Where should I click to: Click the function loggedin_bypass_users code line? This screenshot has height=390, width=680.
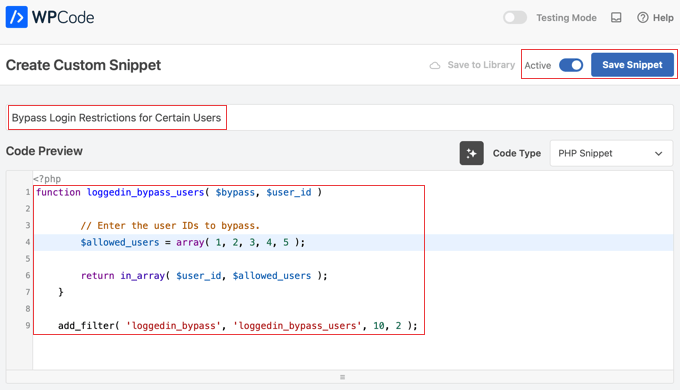[x=179, y=192]
